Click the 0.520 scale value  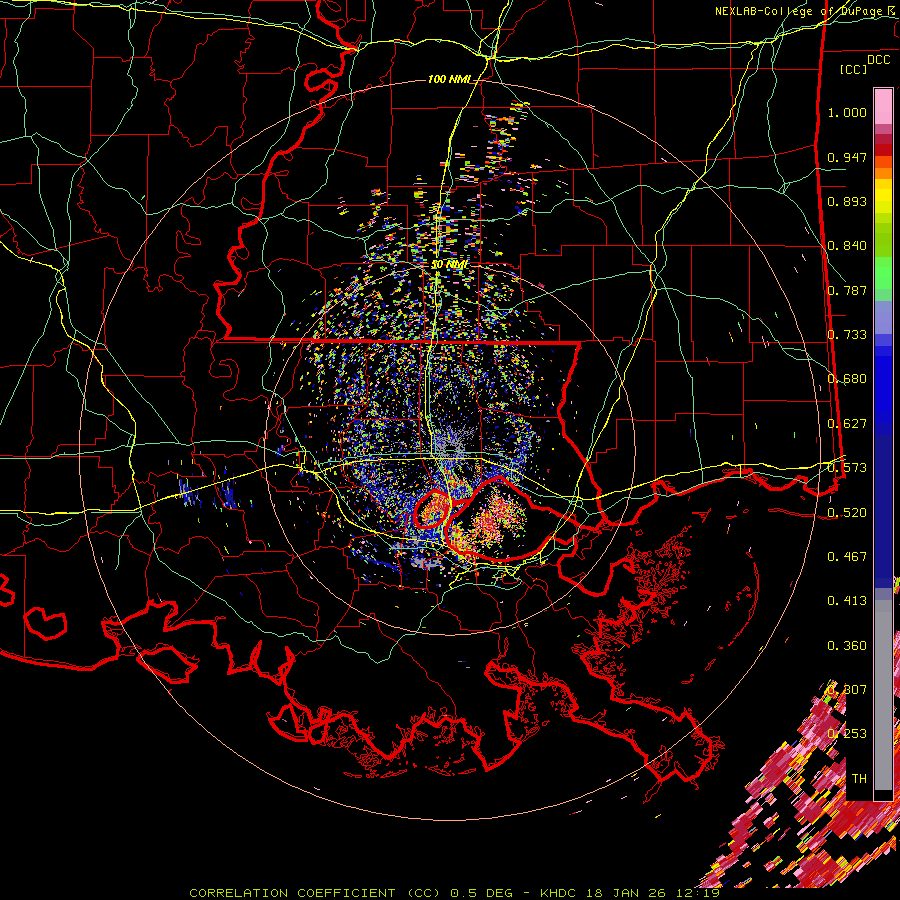(847, 512)
